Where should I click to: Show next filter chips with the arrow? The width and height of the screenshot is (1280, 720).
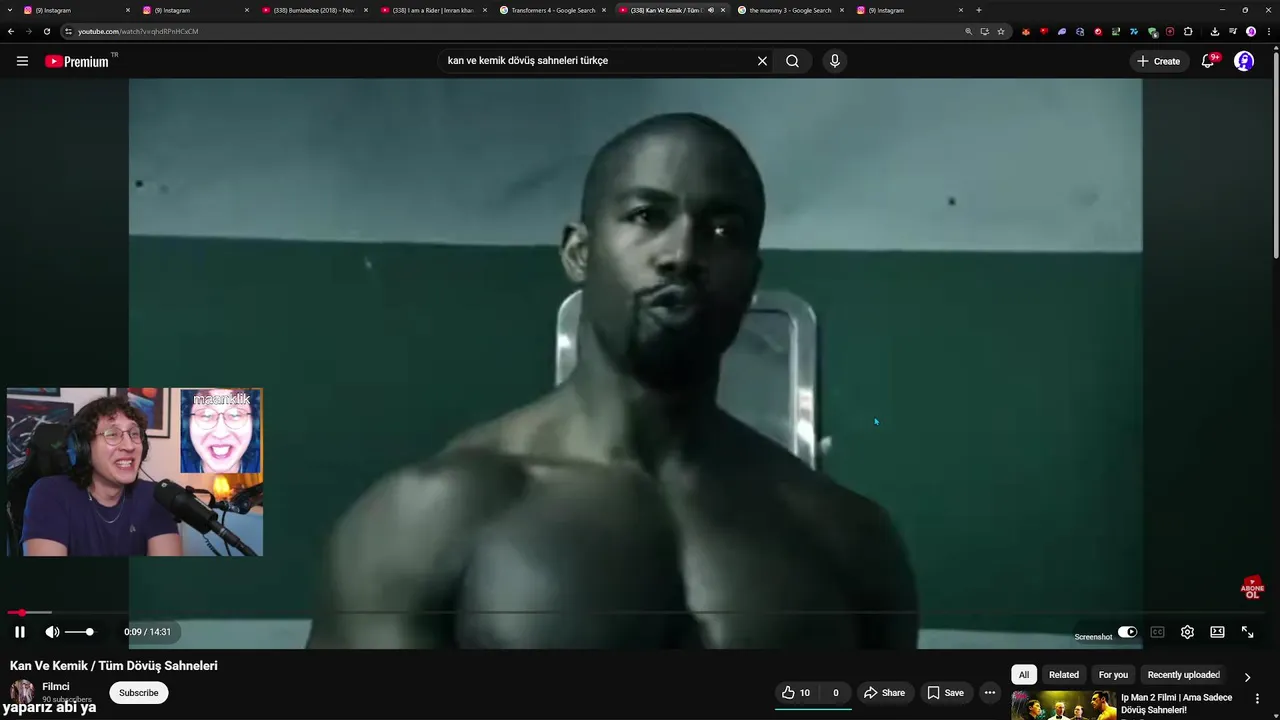point(1247,677)
